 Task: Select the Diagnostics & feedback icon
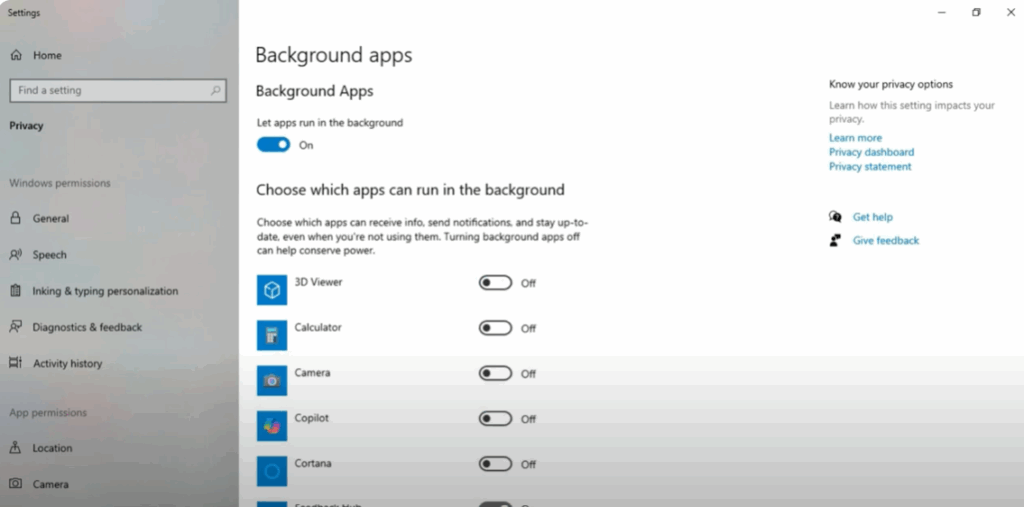[16, 327]
